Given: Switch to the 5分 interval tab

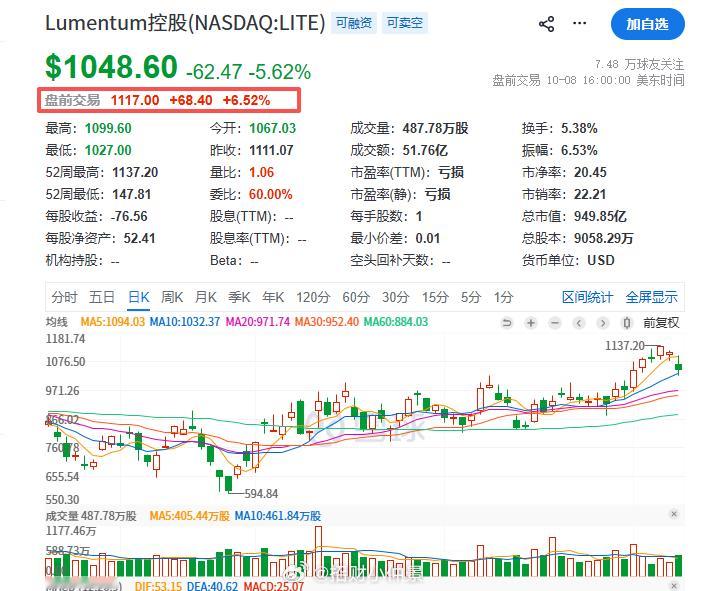Looking at the screenshot, I should point(471,297).
